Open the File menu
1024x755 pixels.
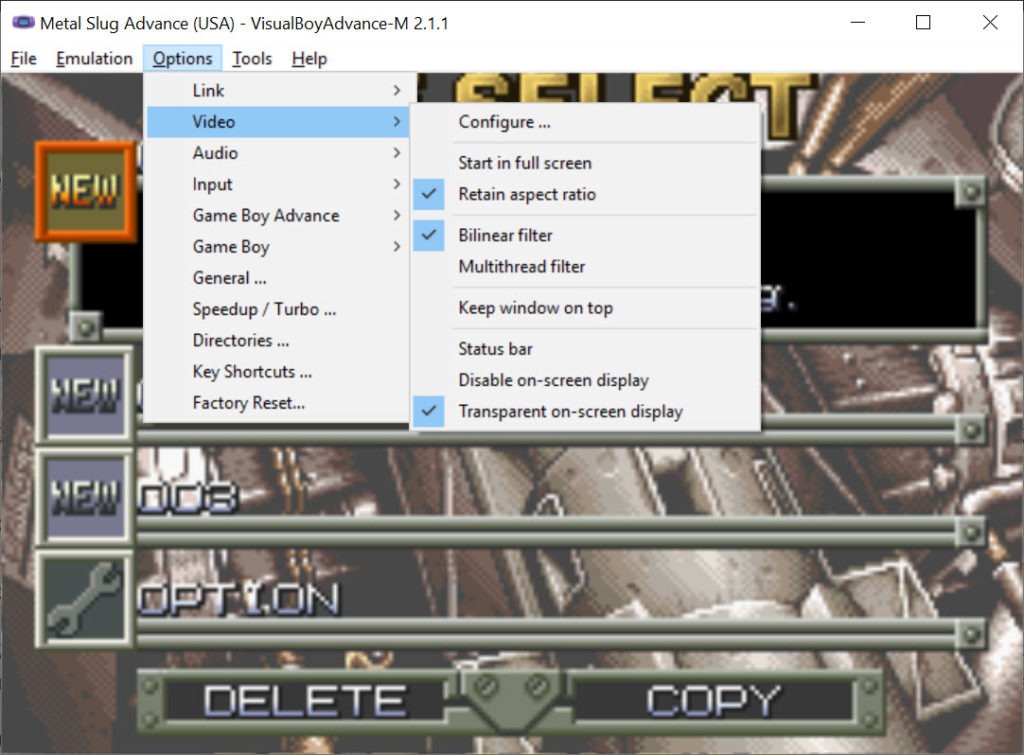point(24,59)
